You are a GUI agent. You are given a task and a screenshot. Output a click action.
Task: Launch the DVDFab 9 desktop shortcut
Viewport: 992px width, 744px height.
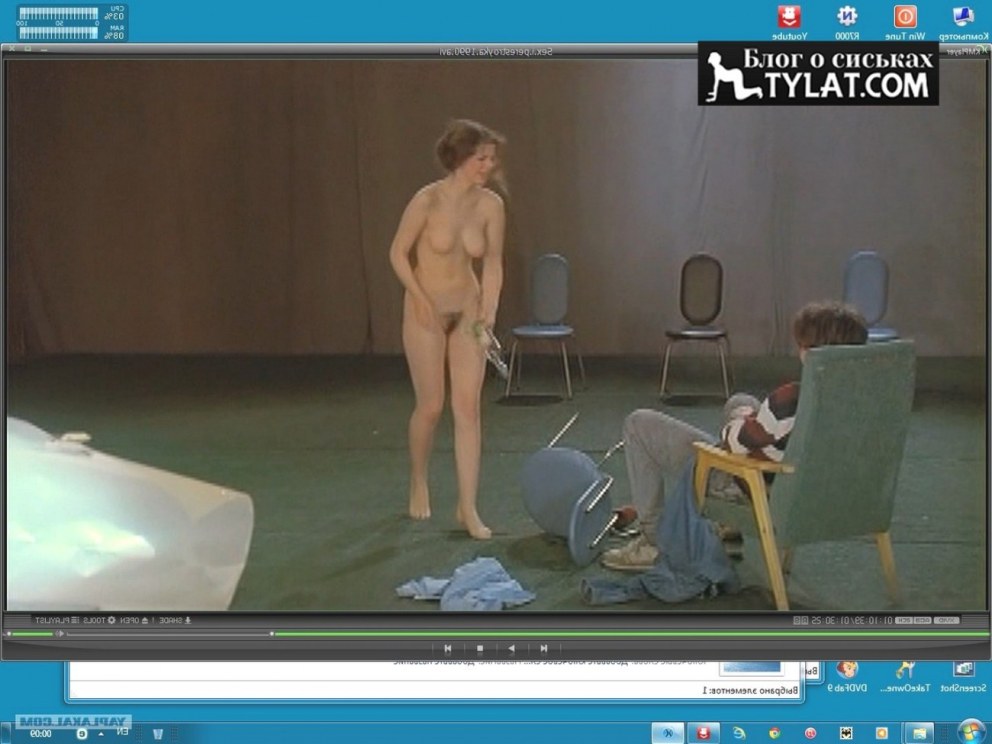click(848, 676)
